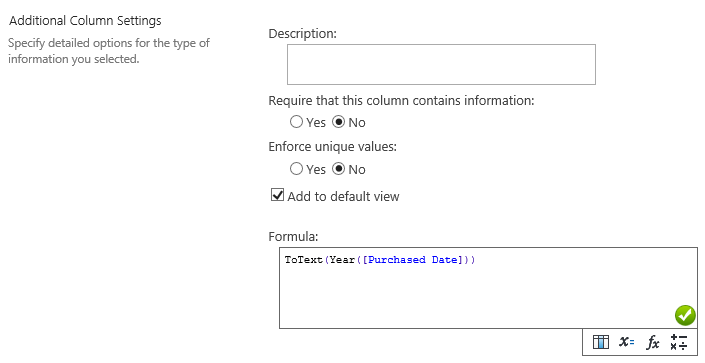Click the Additional Column Settings heading
Viewport: 705px width, 363px height.
pos(85,21)
